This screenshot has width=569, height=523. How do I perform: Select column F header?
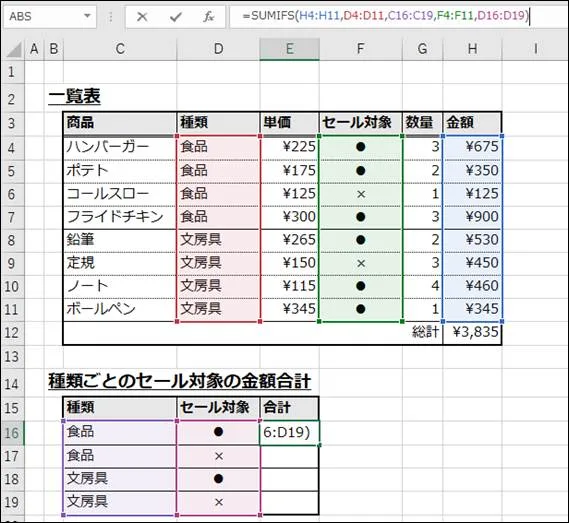tap(361, 49)
